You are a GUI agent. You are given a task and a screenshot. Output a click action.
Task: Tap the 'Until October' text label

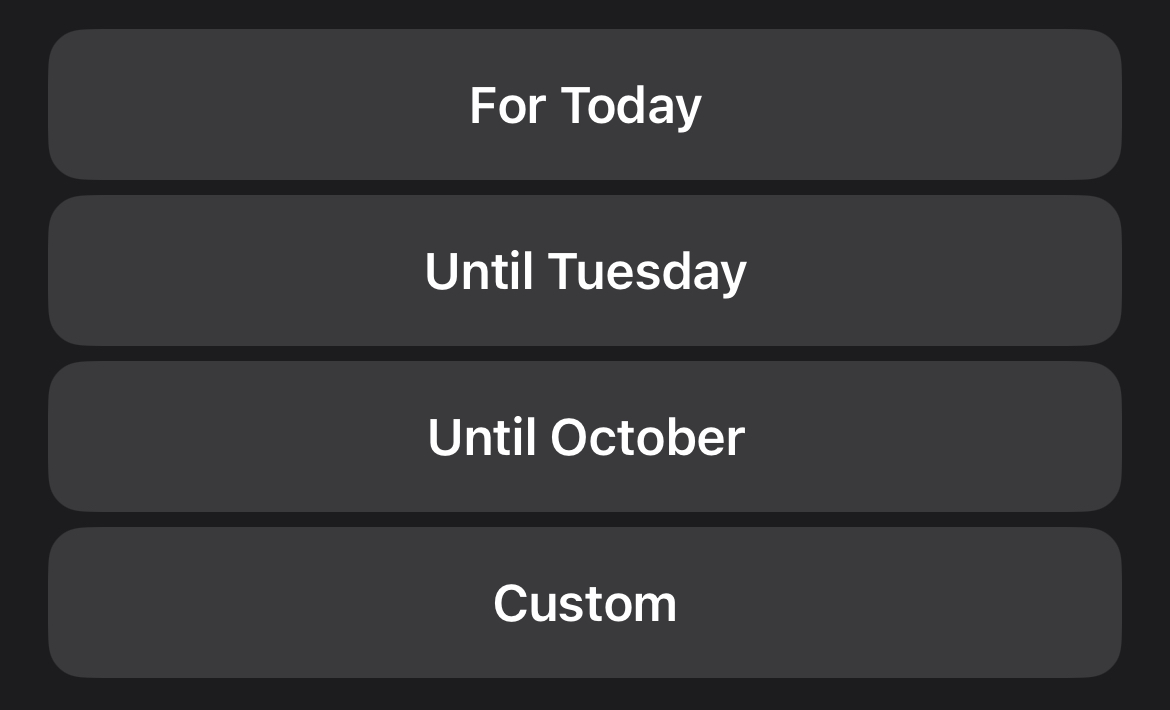[585, 437]
